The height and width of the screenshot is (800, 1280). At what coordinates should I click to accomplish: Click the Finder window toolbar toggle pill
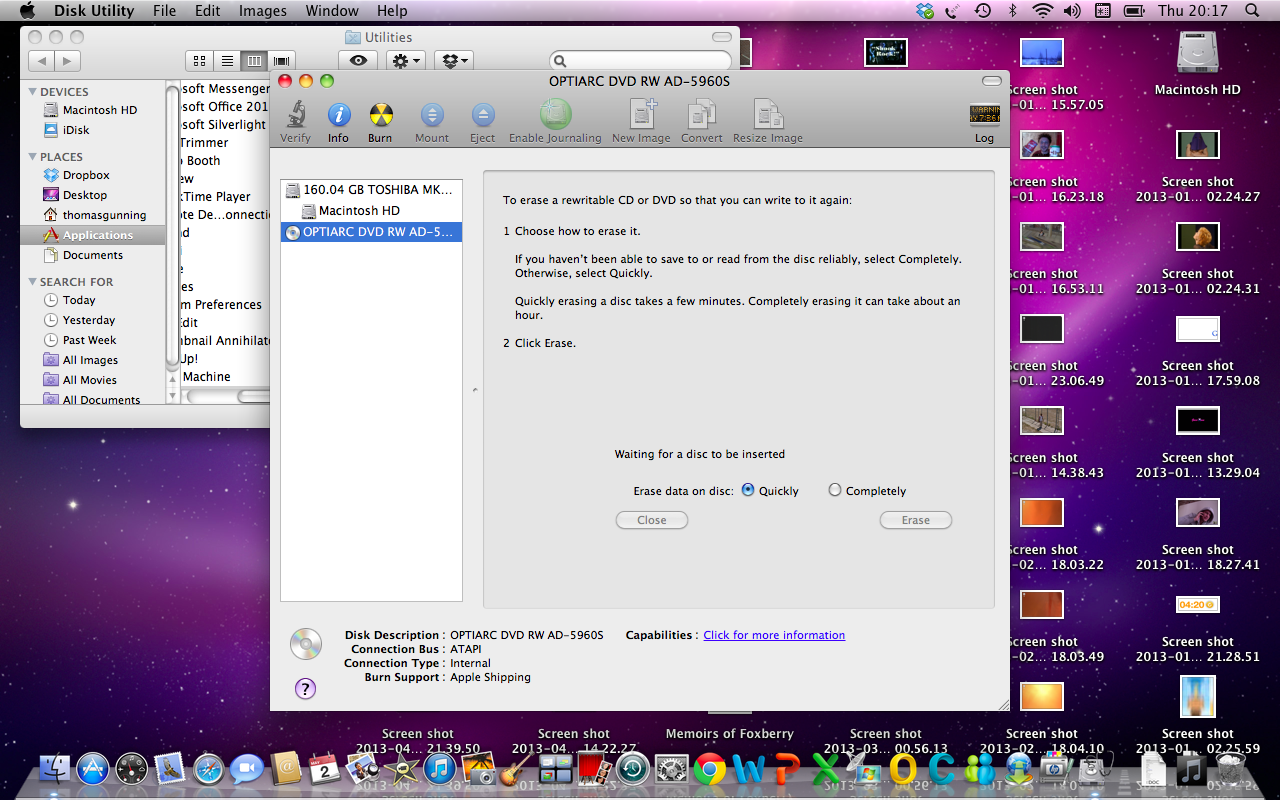tap(721, 37)
